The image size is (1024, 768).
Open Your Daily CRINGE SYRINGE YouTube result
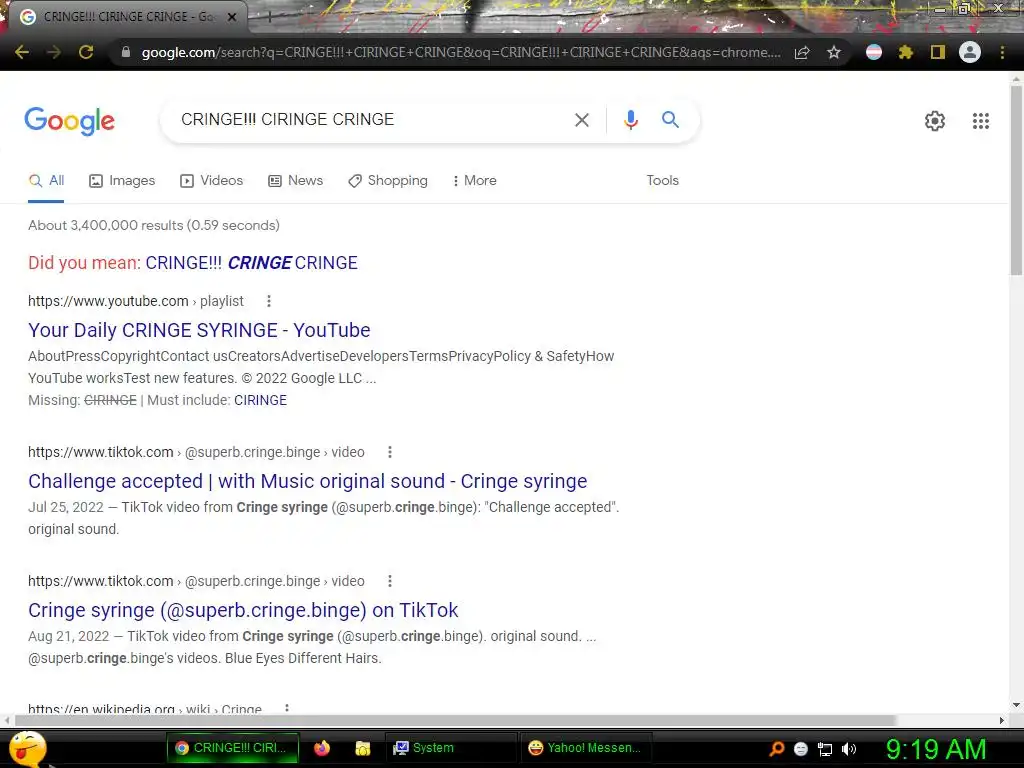point(199,330)
